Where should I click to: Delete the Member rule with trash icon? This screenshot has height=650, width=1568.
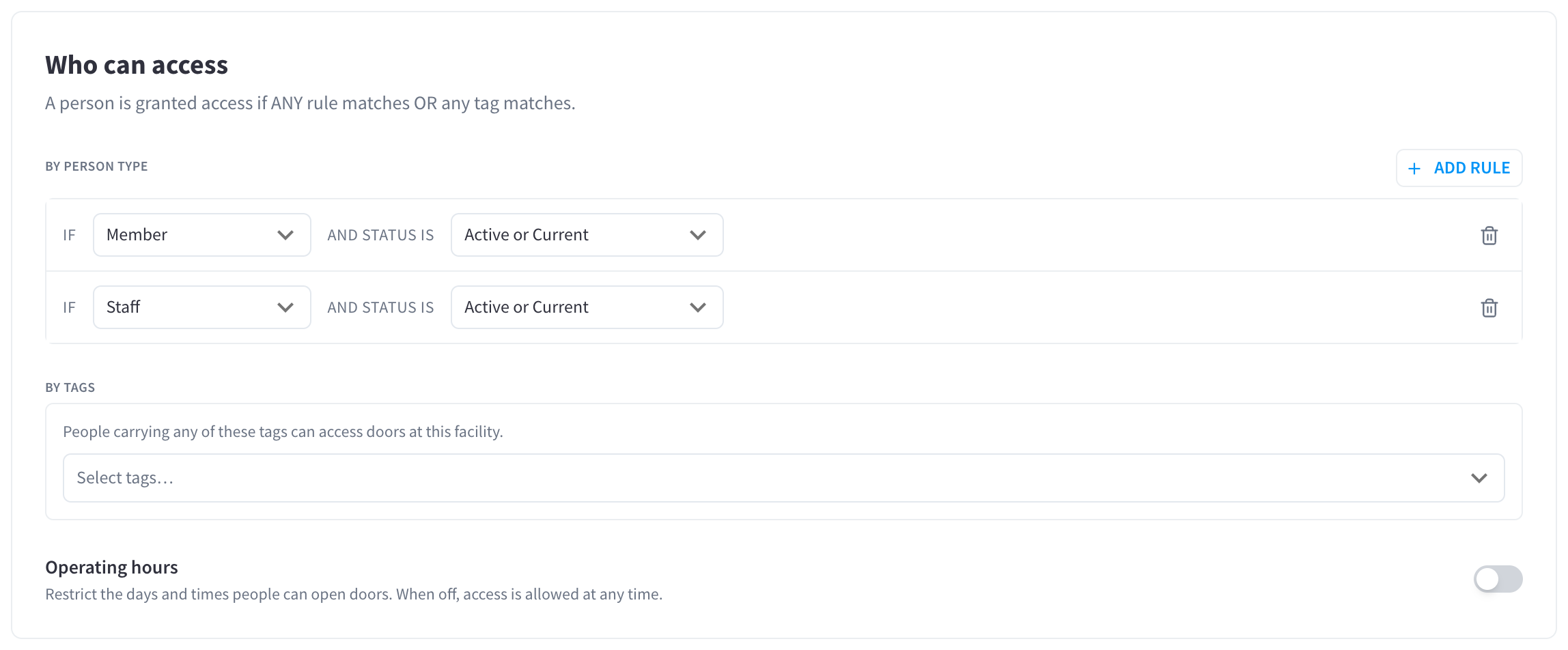click(x=1489, y=236)
